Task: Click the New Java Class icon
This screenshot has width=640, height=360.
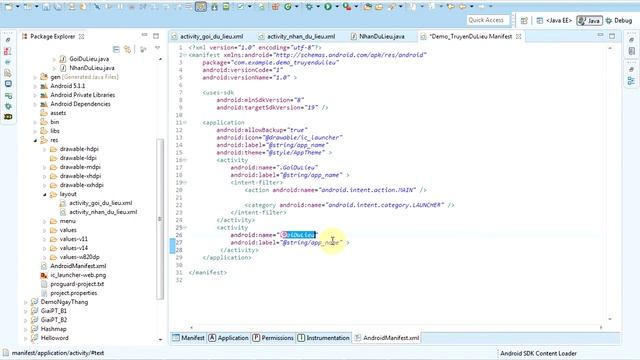Action: click(288, 7)
